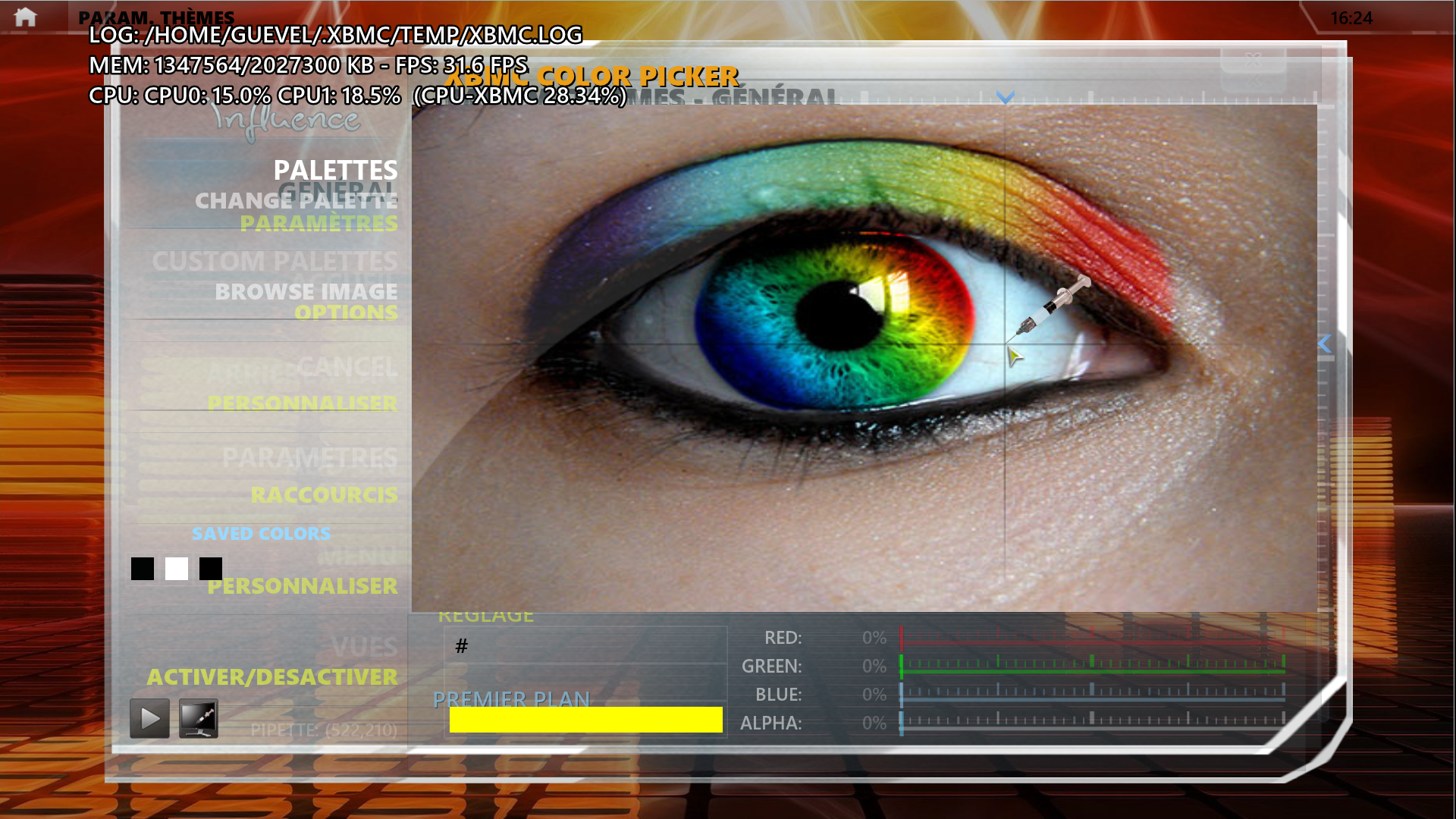Choose the Browse Image menu entry

(306, 291)
